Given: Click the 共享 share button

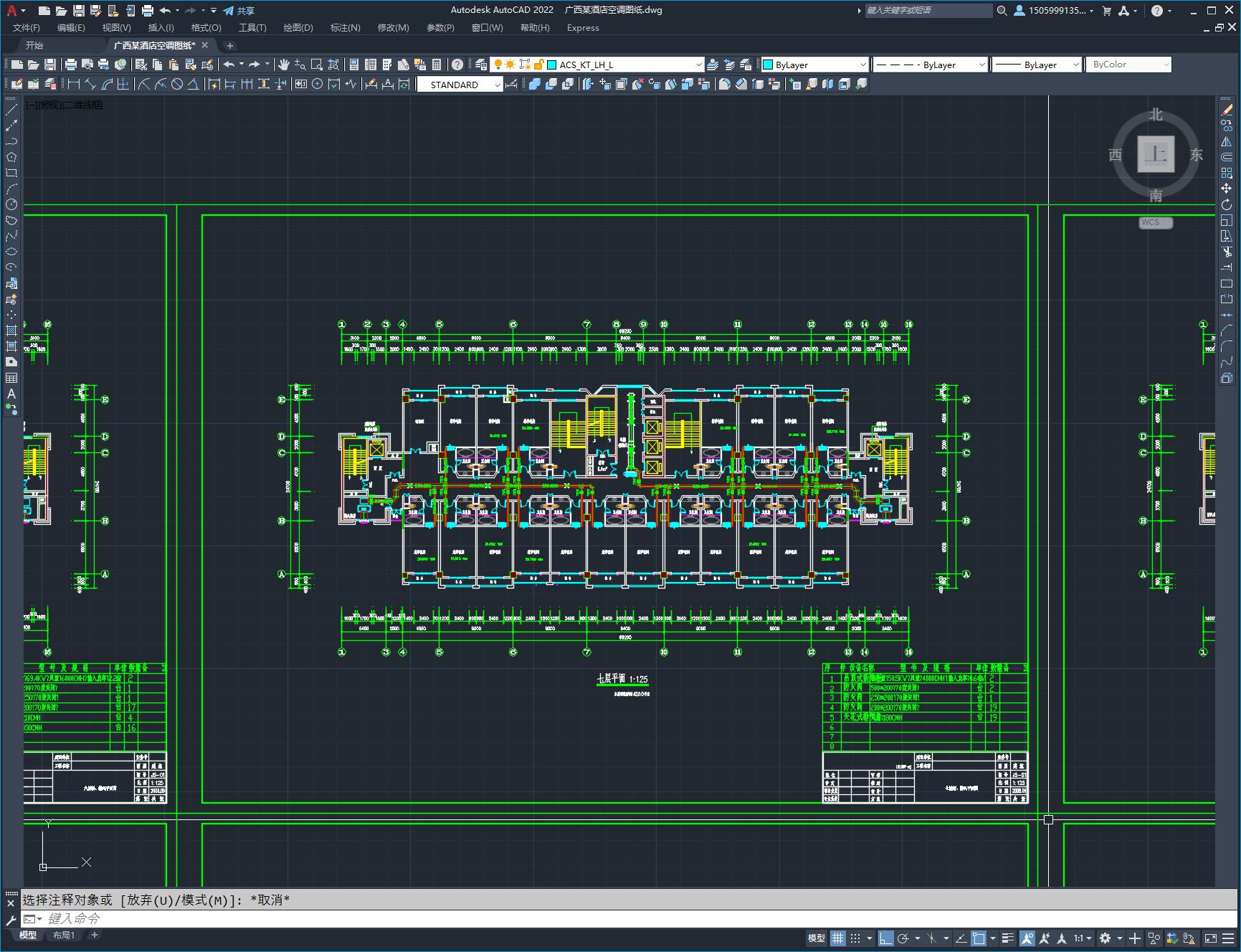Looking at the screenshot, I should click(239, 11).
